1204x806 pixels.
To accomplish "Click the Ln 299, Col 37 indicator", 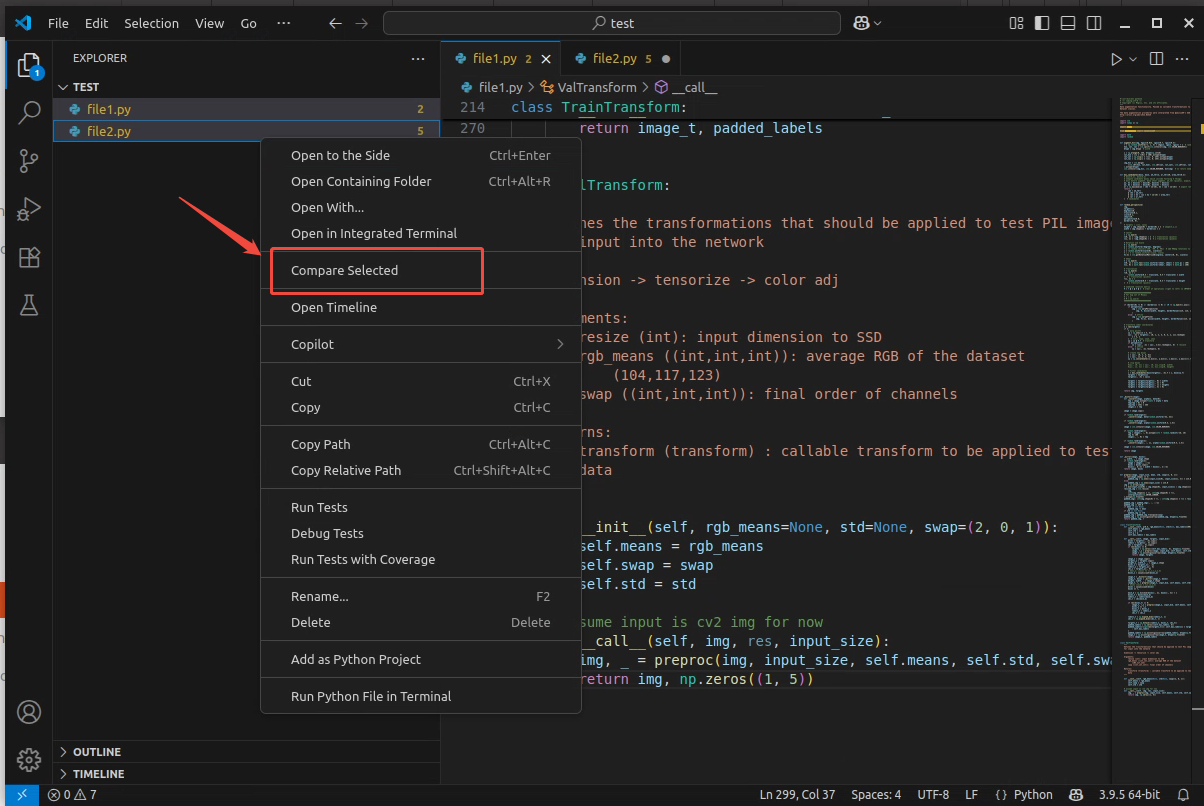I will (x=796, y=795).
